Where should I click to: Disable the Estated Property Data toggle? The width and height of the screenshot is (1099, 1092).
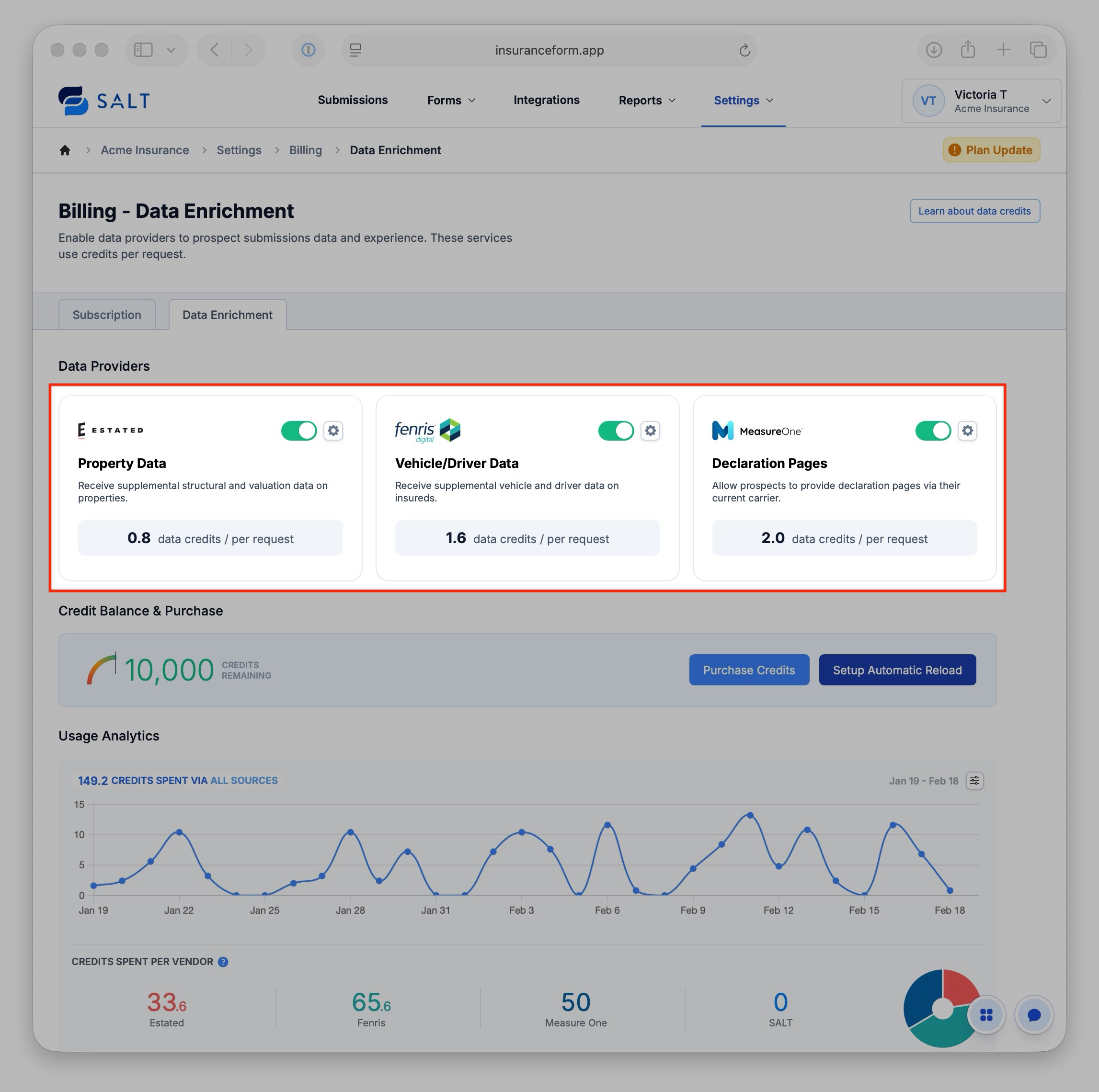[298, 431]
